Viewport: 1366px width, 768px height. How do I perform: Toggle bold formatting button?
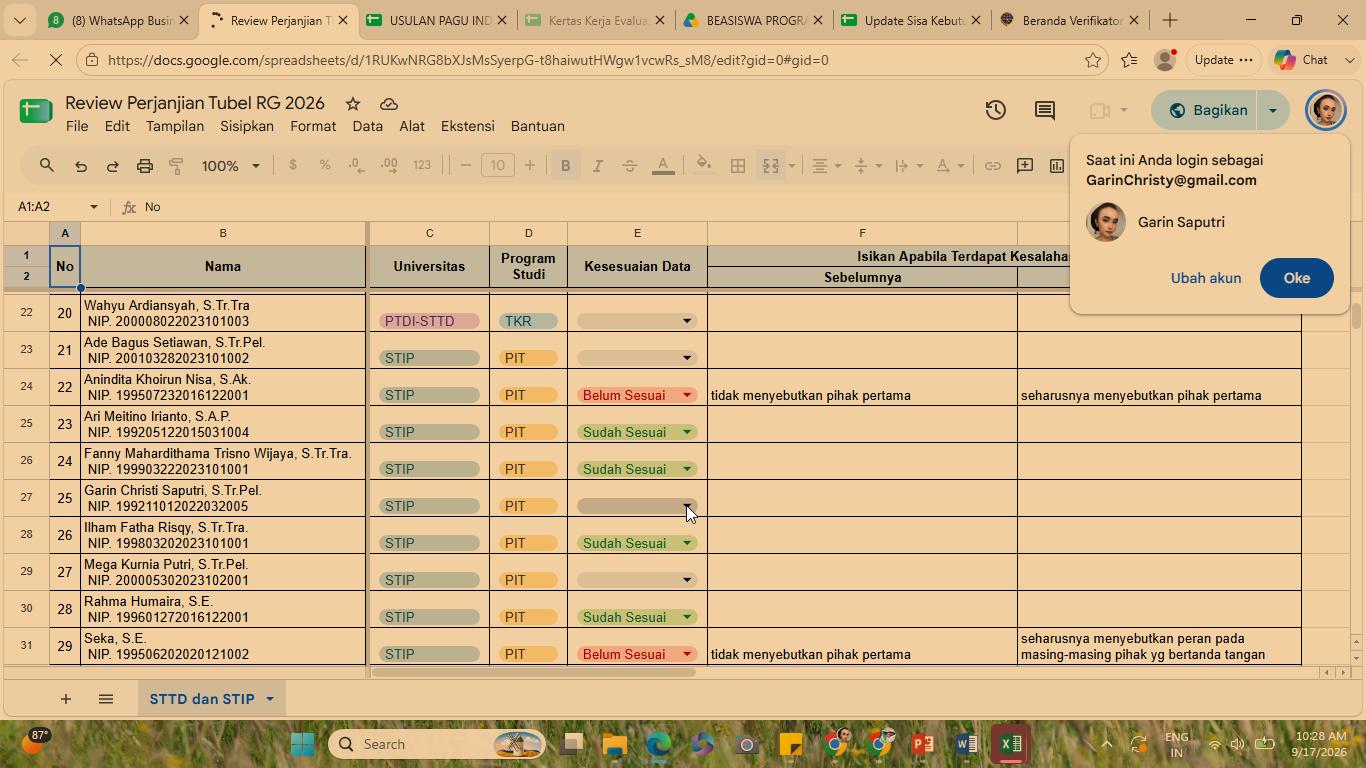(x=565, y=166)
